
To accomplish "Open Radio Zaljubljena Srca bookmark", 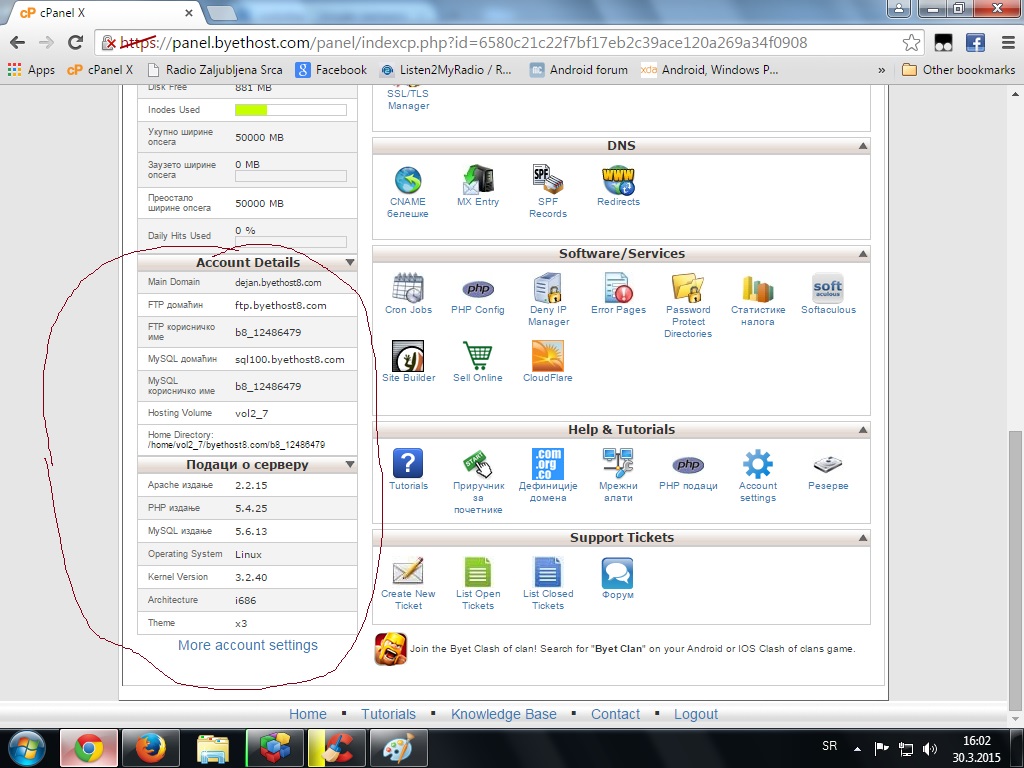I will 216,70.
